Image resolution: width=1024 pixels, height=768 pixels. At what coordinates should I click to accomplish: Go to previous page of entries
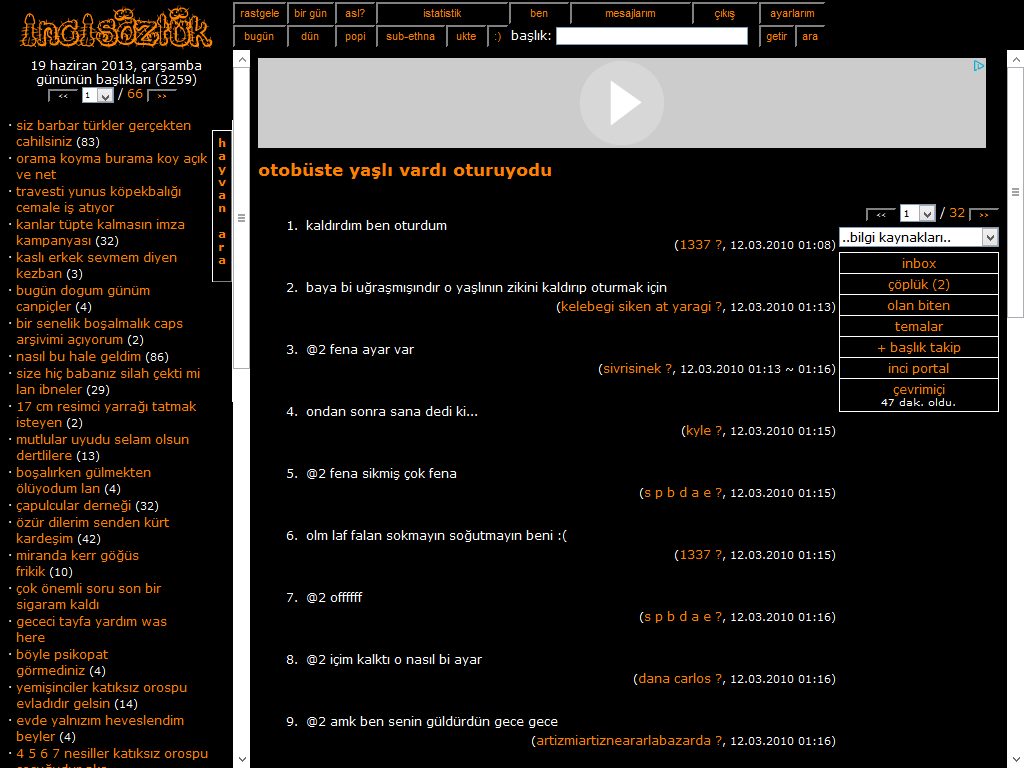coord(880,214)
